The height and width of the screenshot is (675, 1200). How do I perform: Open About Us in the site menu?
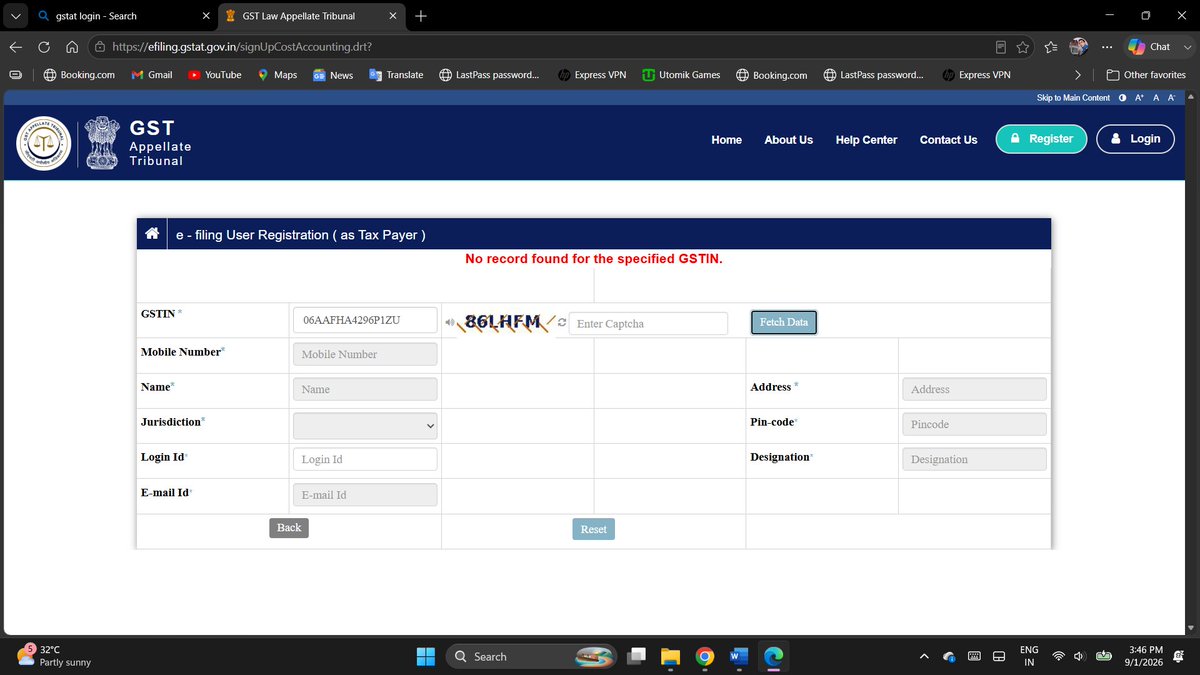coord(789,140)
